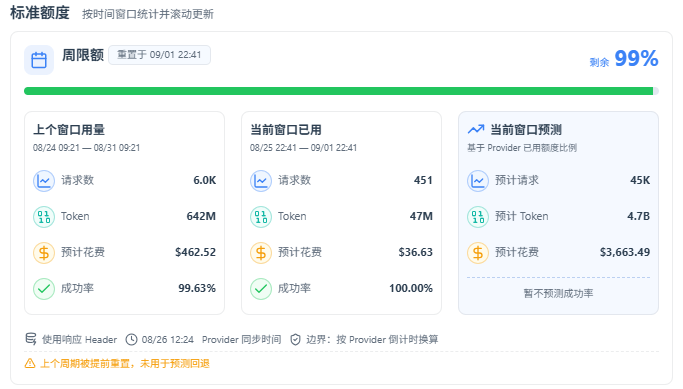Click the 预计请求 chart icon showing 45K

478,181
